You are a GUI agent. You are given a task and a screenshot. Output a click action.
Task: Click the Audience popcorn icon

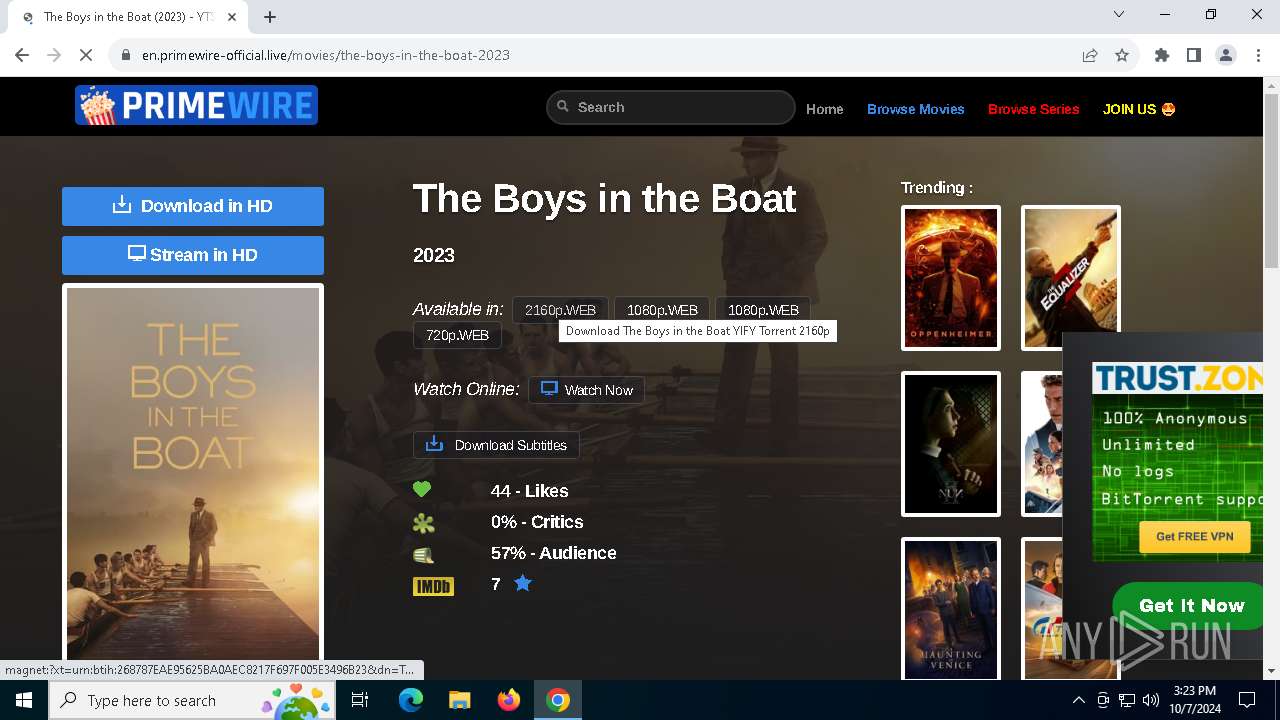pos(424,554)
